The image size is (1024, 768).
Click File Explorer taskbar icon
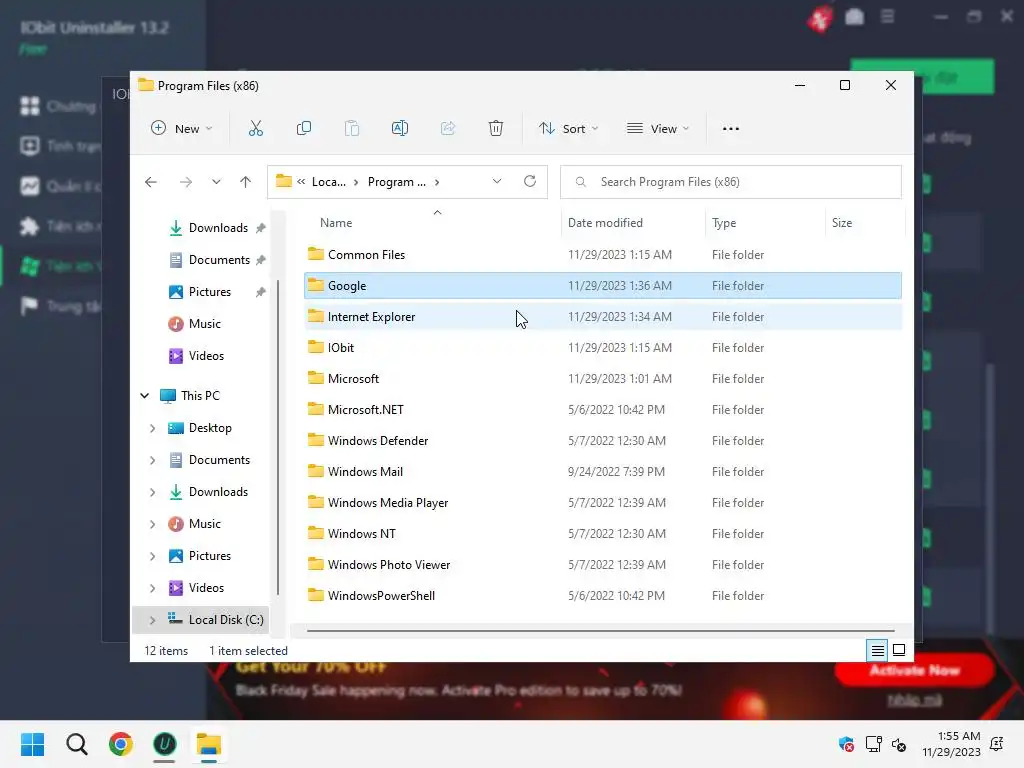click(209, 744)
